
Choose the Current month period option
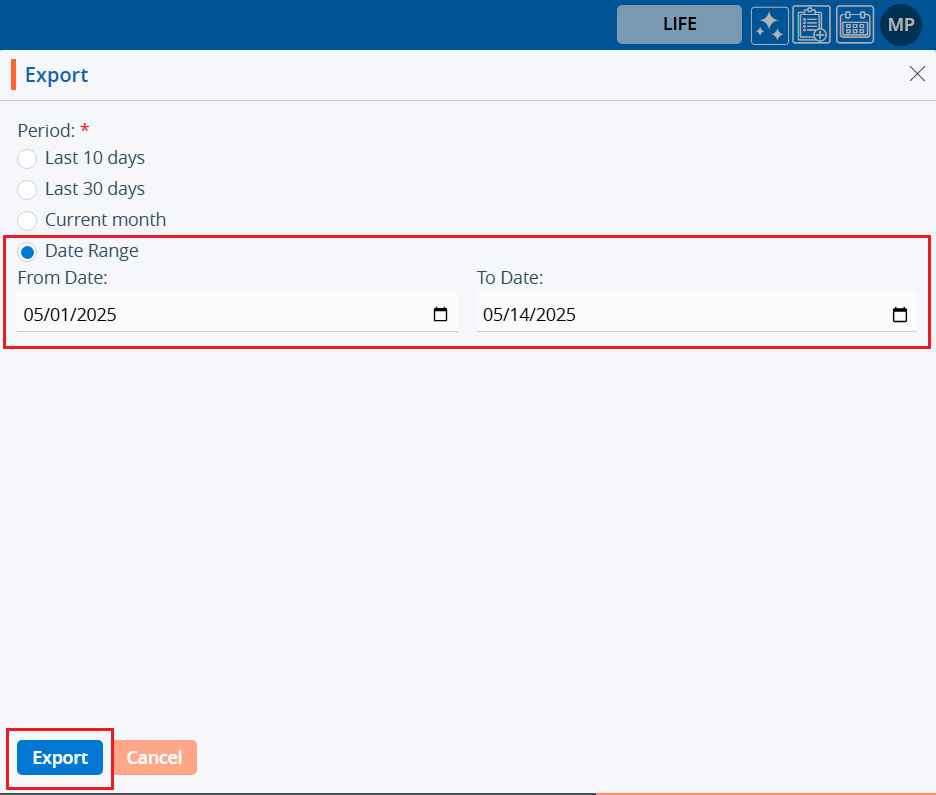click(28, 221)
